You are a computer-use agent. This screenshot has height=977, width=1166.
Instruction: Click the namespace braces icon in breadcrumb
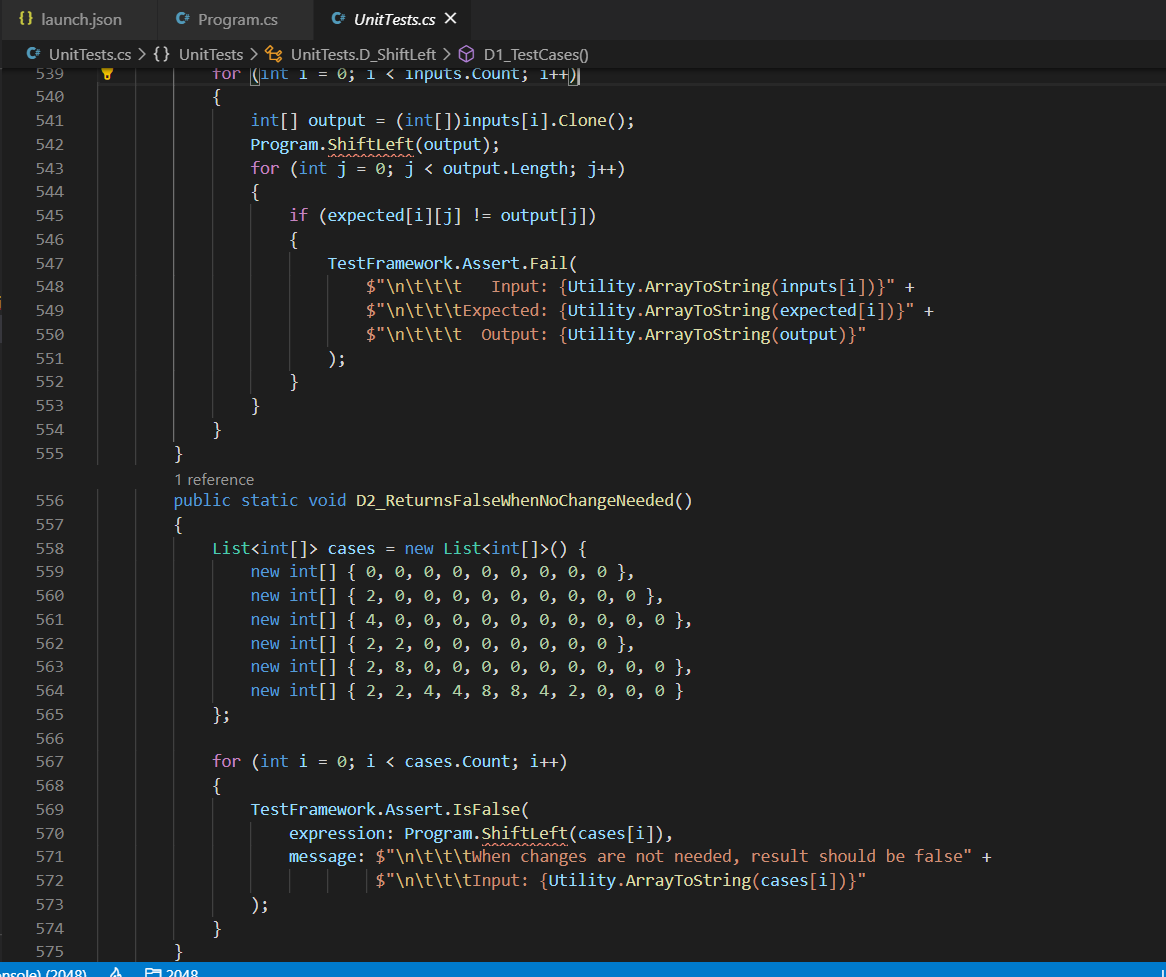point(162,54)
